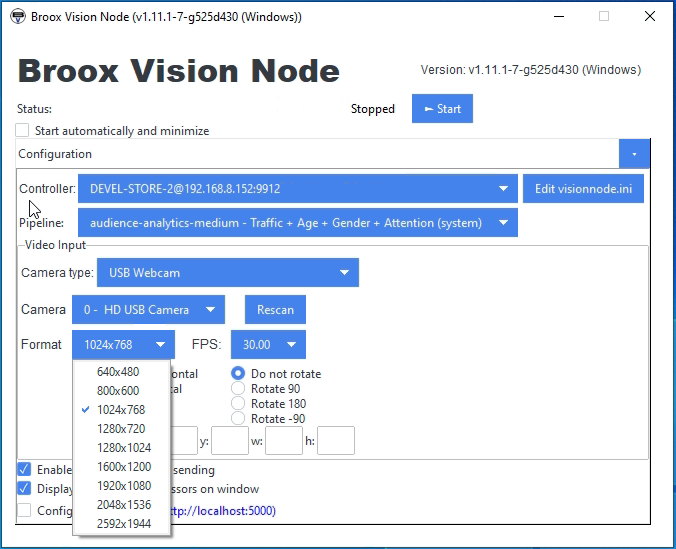The height and width of the screenshot is (549, 676).
Task: Open the Camera type dropdown
Action: [228, 273]
